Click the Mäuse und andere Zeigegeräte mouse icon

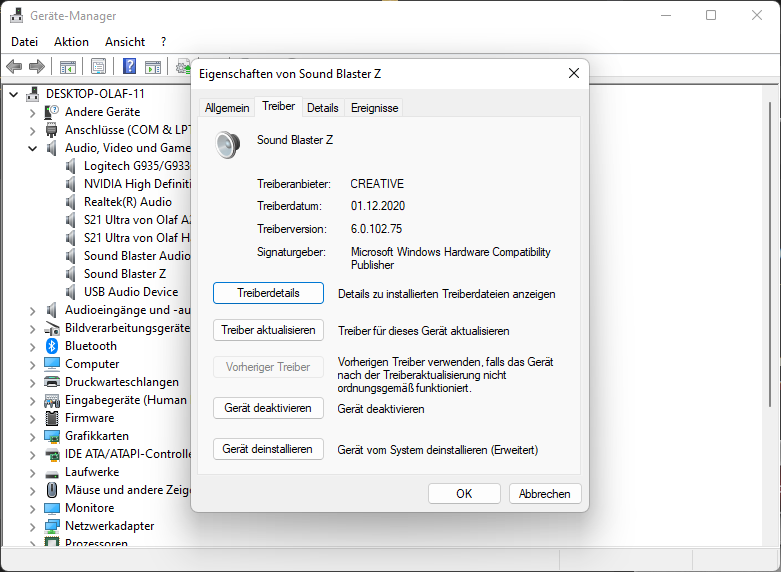tap(52, 490)
